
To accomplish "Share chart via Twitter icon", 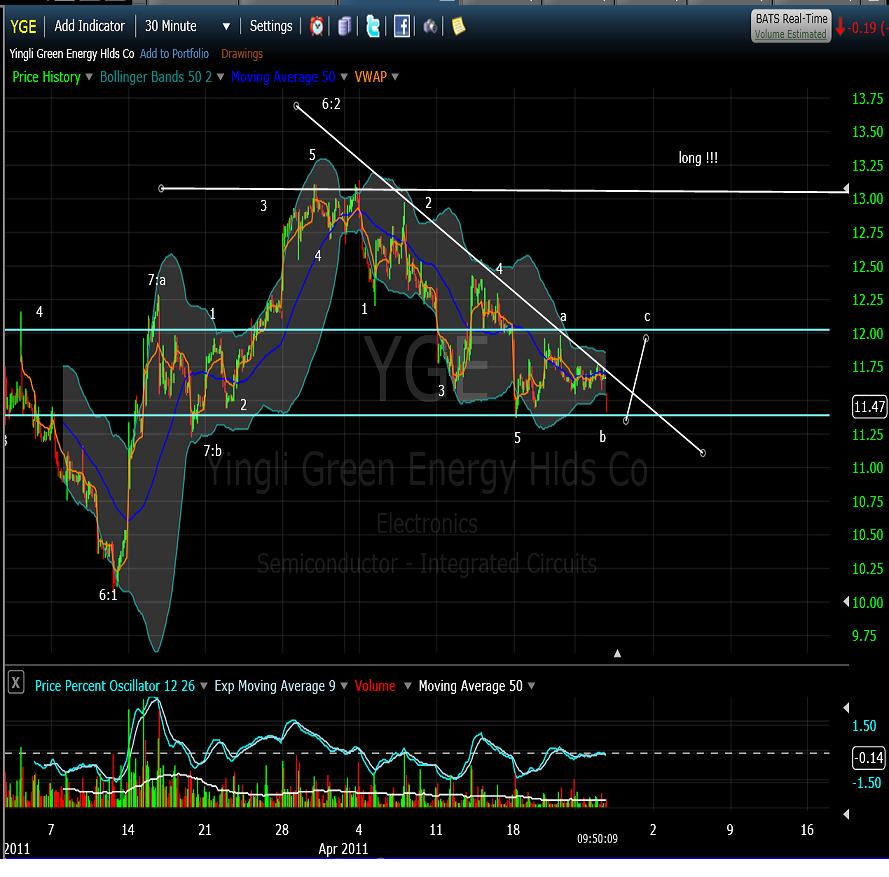I will coord(372,27).
